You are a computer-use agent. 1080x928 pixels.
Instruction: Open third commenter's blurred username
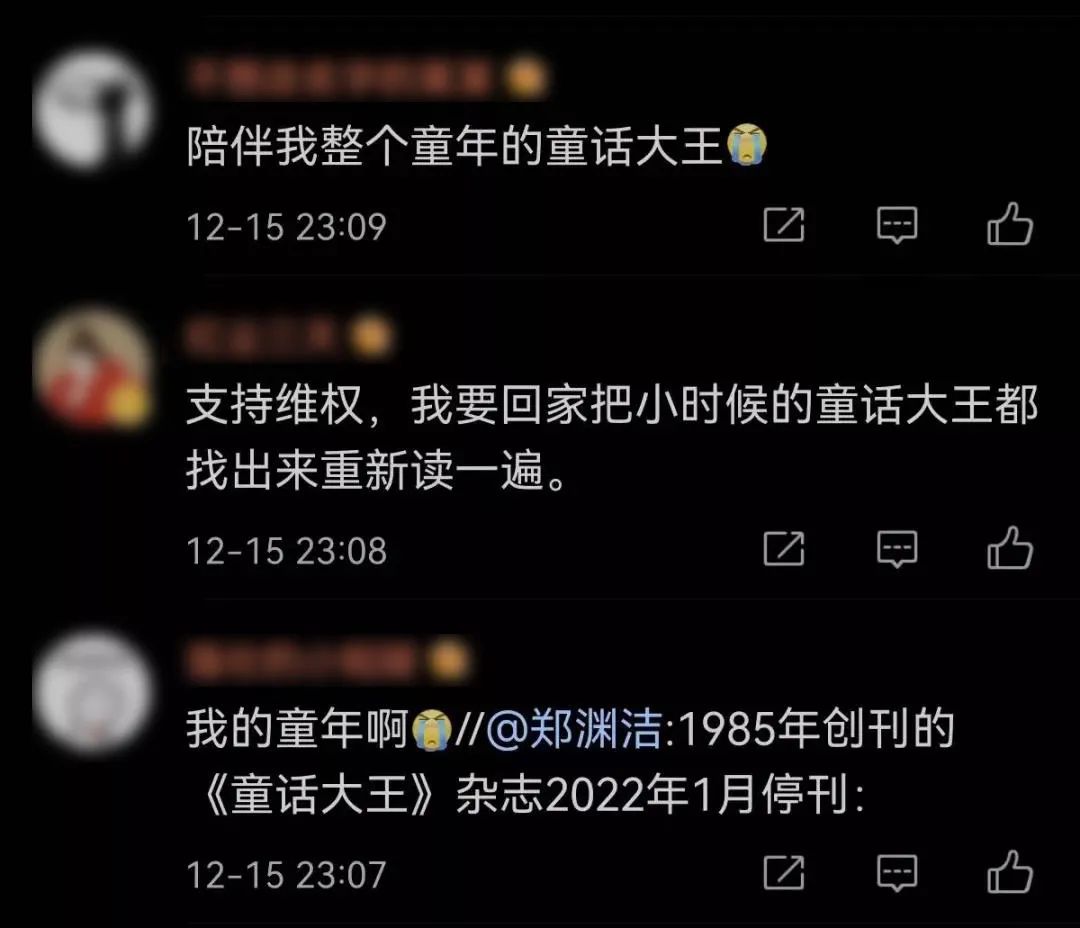click(x=302, y=659)
